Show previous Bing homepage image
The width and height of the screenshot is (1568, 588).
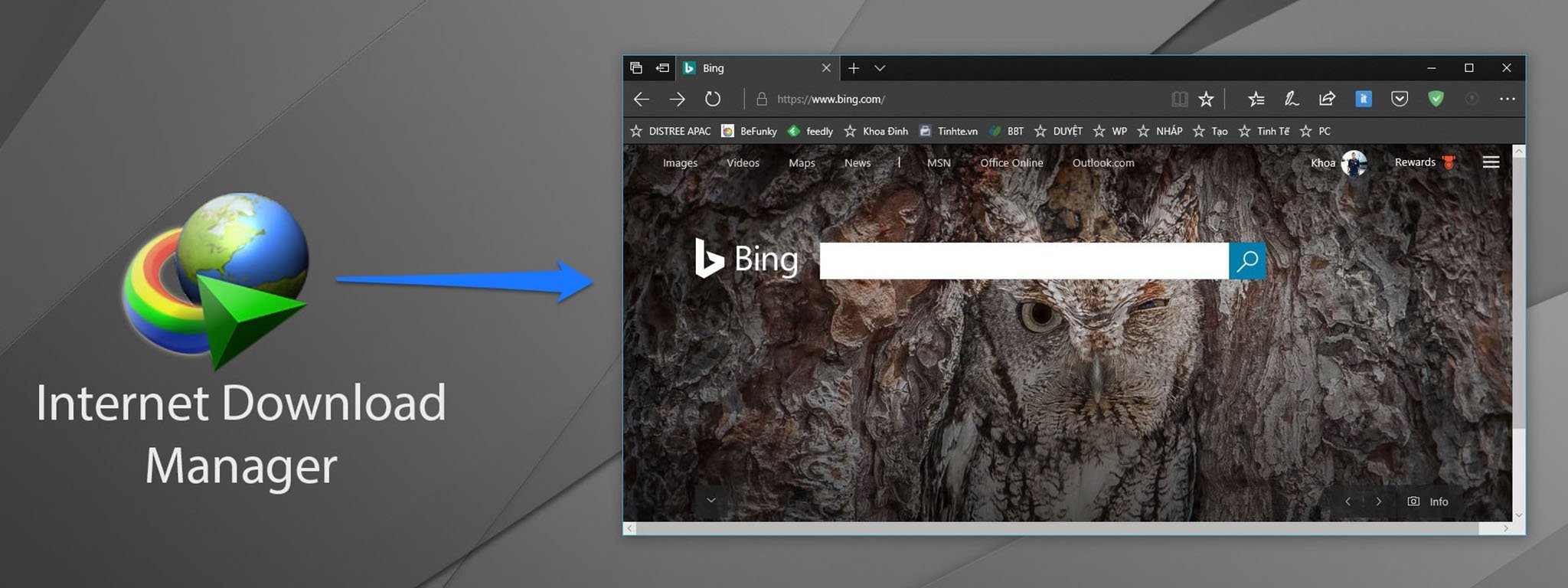click(1348, 501)
